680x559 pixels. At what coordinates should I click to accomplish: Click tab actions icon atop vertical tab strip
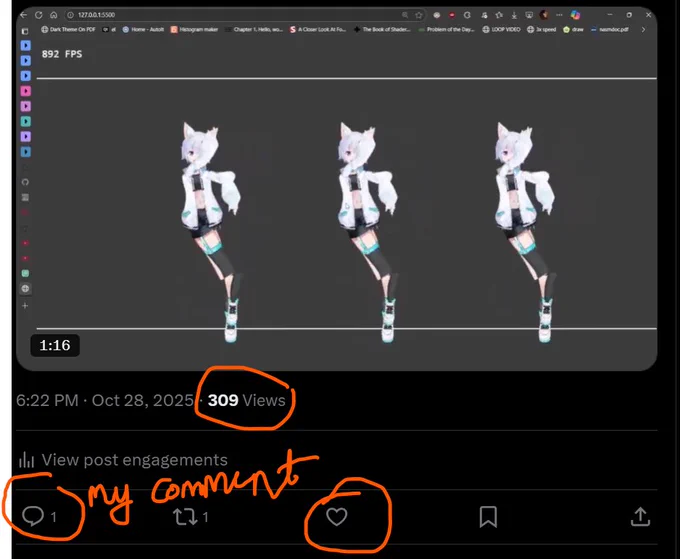(25, 31)
